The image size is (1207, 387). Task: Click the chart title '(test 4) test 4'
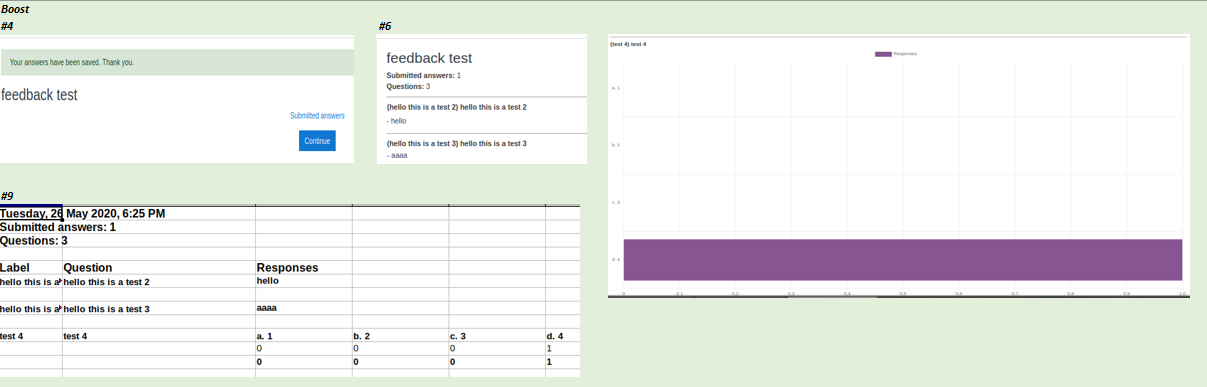point(628,44)
